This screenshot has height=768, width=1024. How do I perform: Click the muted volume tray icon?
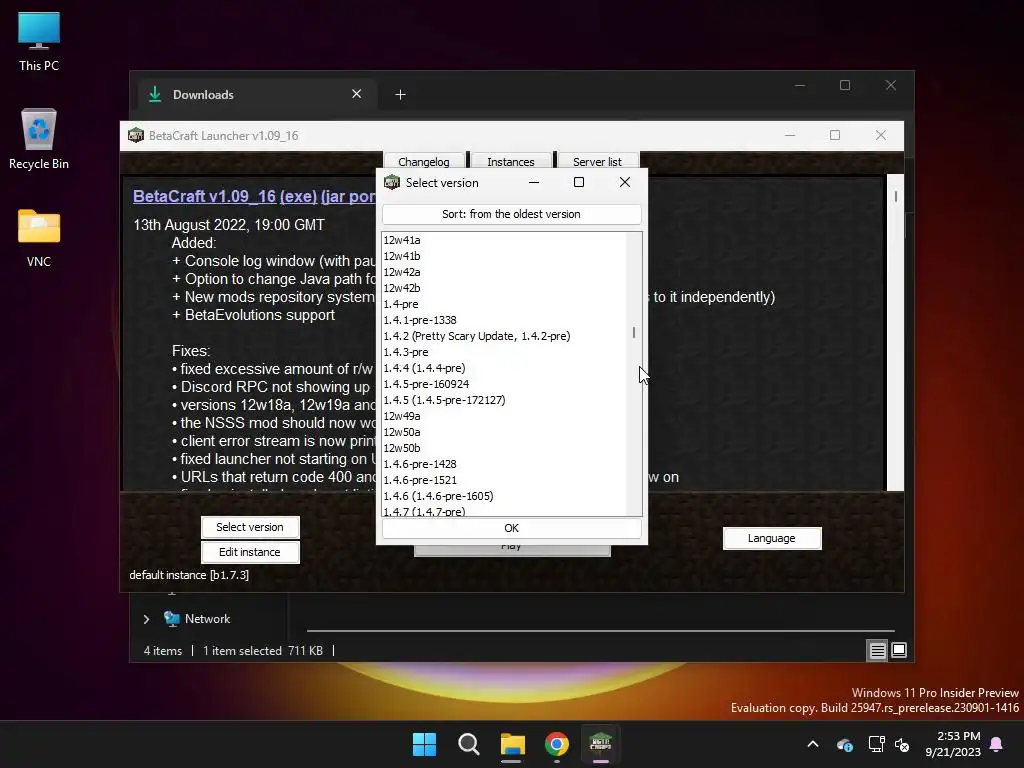(x=903, y=744)
